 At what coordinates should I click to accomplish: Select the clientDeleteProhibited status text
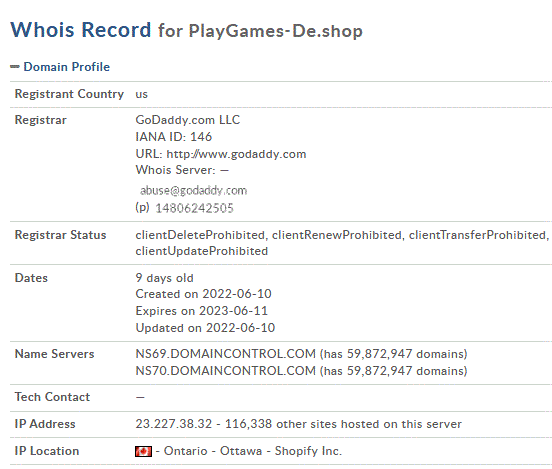pos(200,235)
